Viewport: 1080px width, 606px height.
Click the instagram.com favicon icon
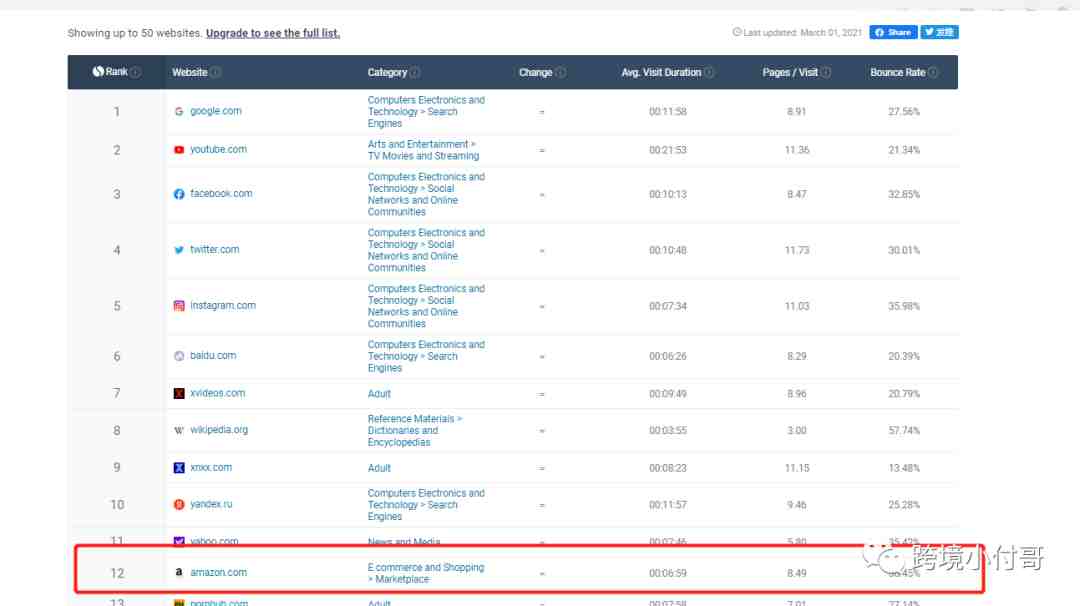(179, 306)
